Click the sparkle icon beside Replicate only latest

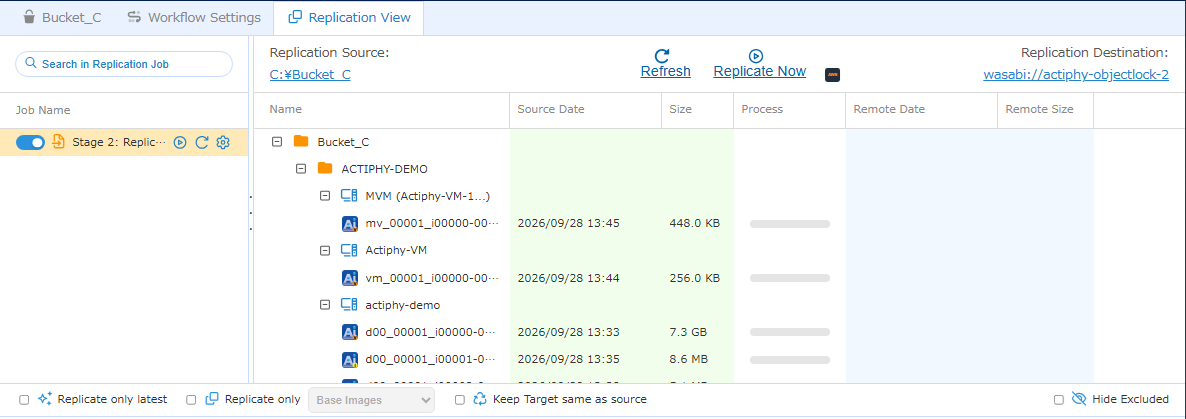pos(44,399)
